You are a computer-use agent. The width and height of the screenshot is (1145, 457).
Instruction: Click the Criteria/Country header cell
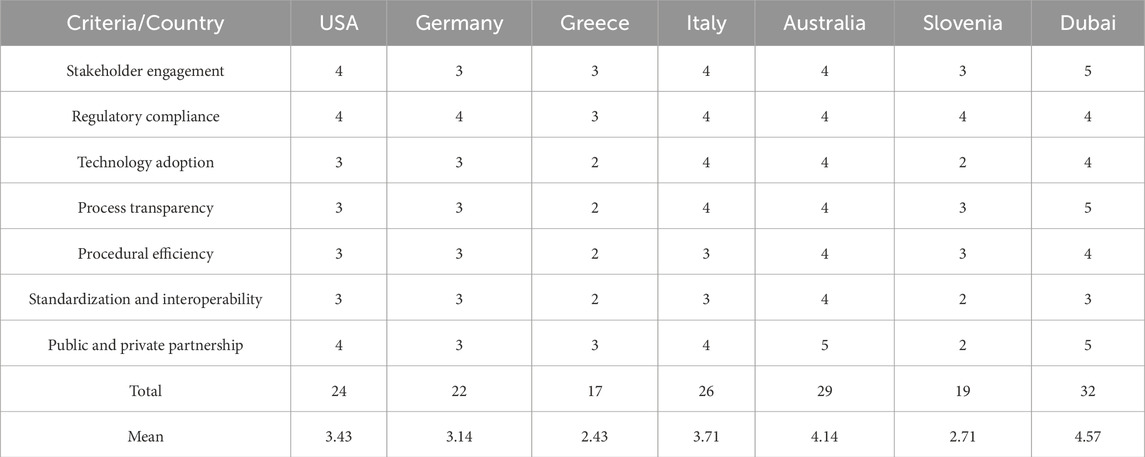coord(146,23)
